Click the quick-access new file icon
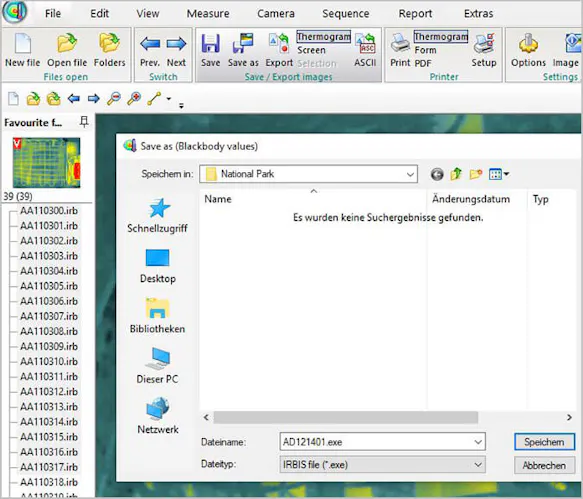 coord(13,99)
